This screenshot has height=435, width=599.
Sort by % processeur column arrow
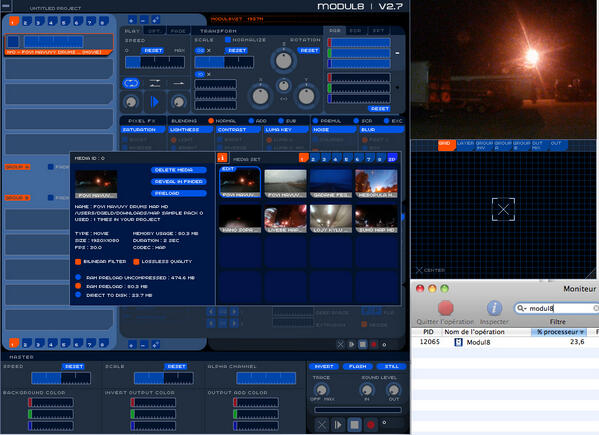[x=581, y=332]
